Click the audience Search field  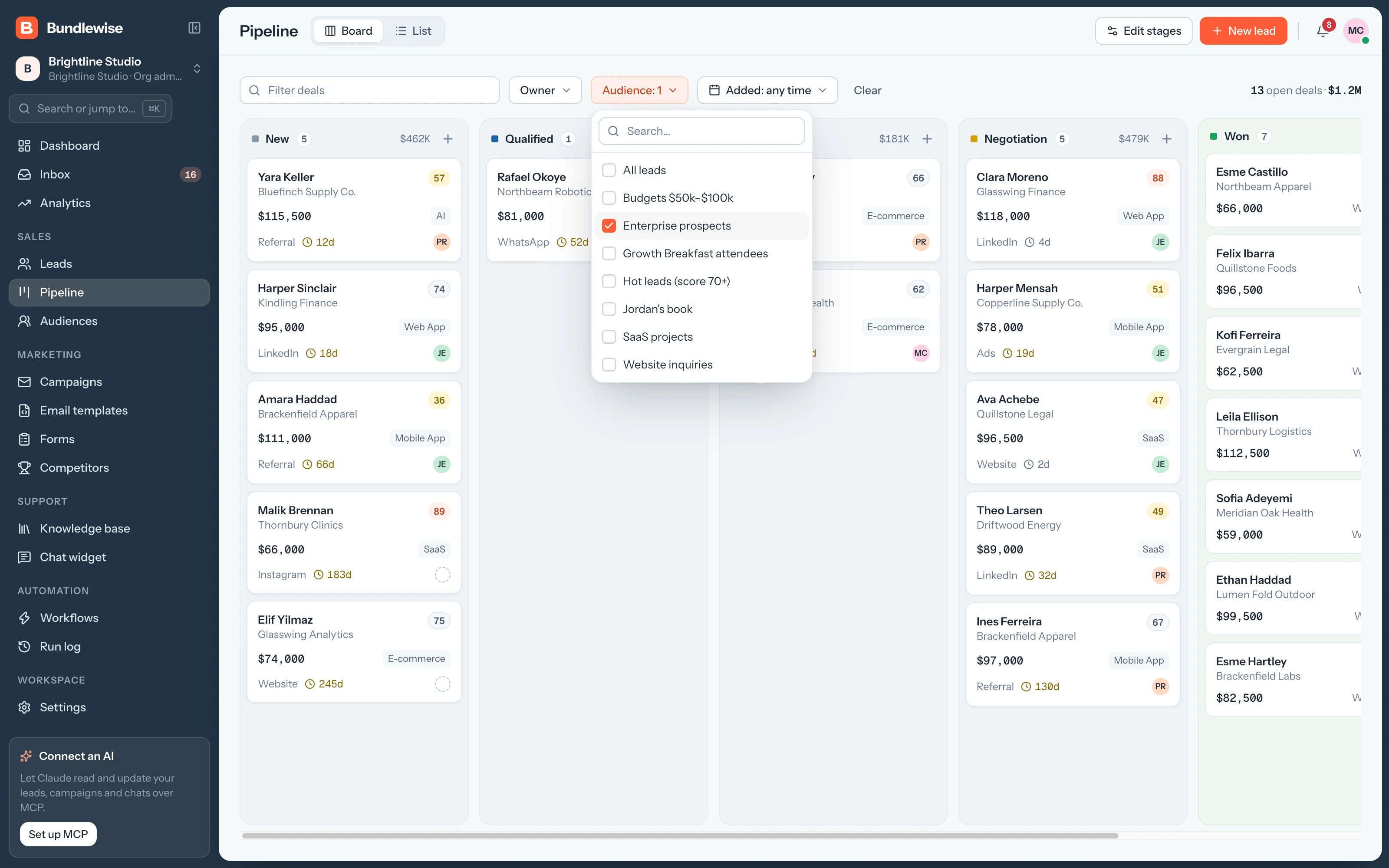click(701, 132)
